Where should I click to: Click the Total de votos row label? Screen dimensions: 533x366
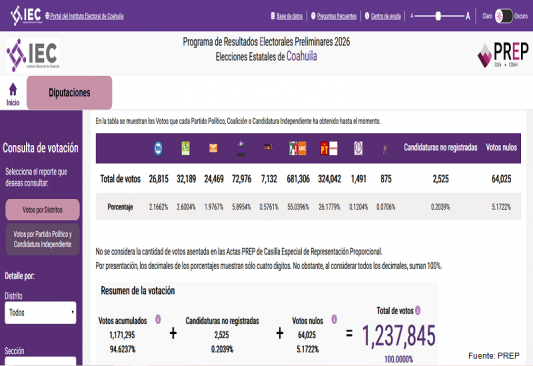tap(120, 179)
